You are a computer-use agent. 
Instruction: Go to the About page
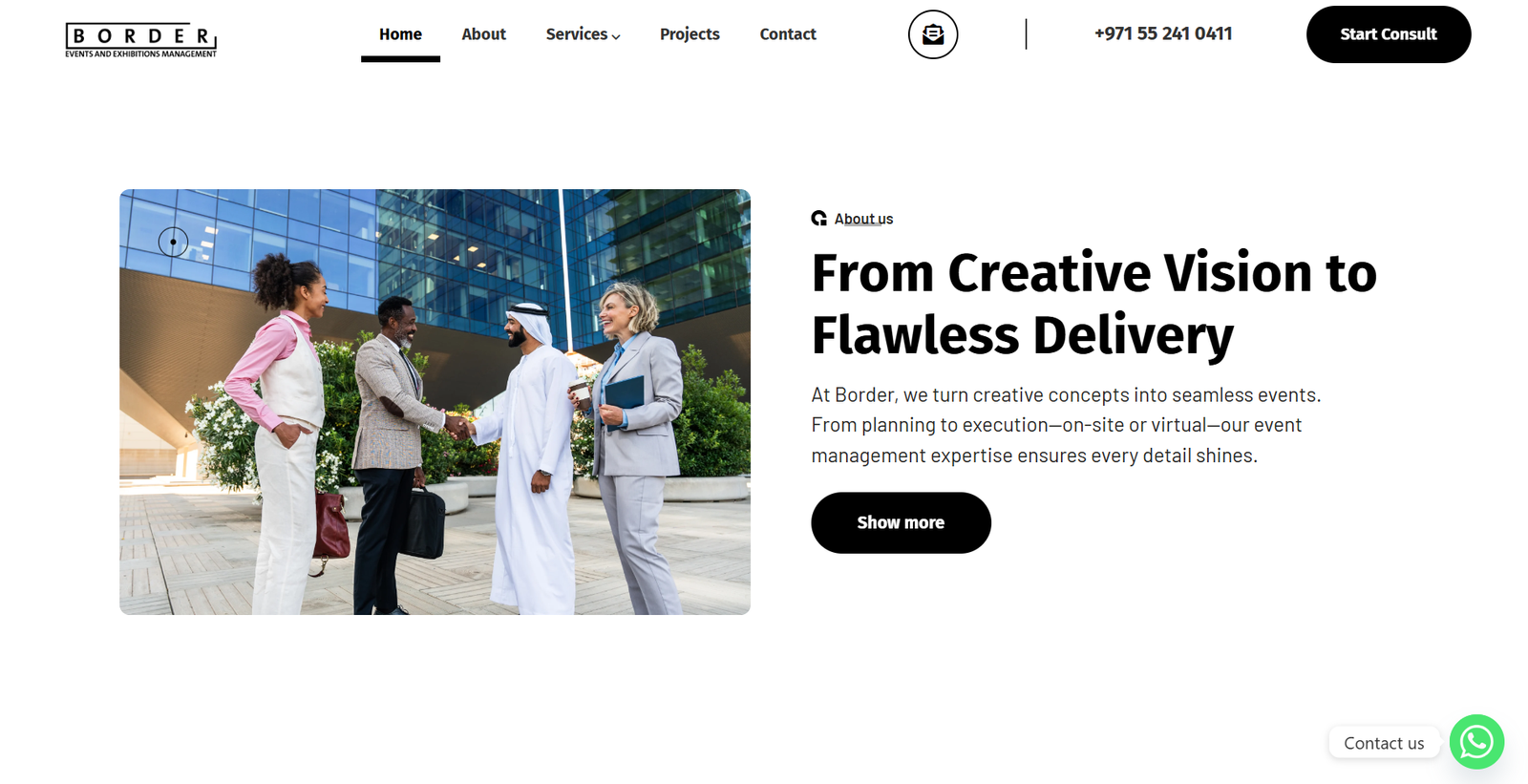coord(483,34)
